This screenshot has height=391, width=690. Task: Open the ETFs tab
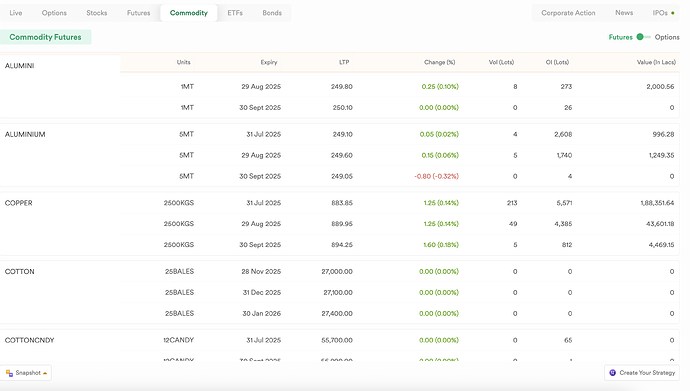235,13
